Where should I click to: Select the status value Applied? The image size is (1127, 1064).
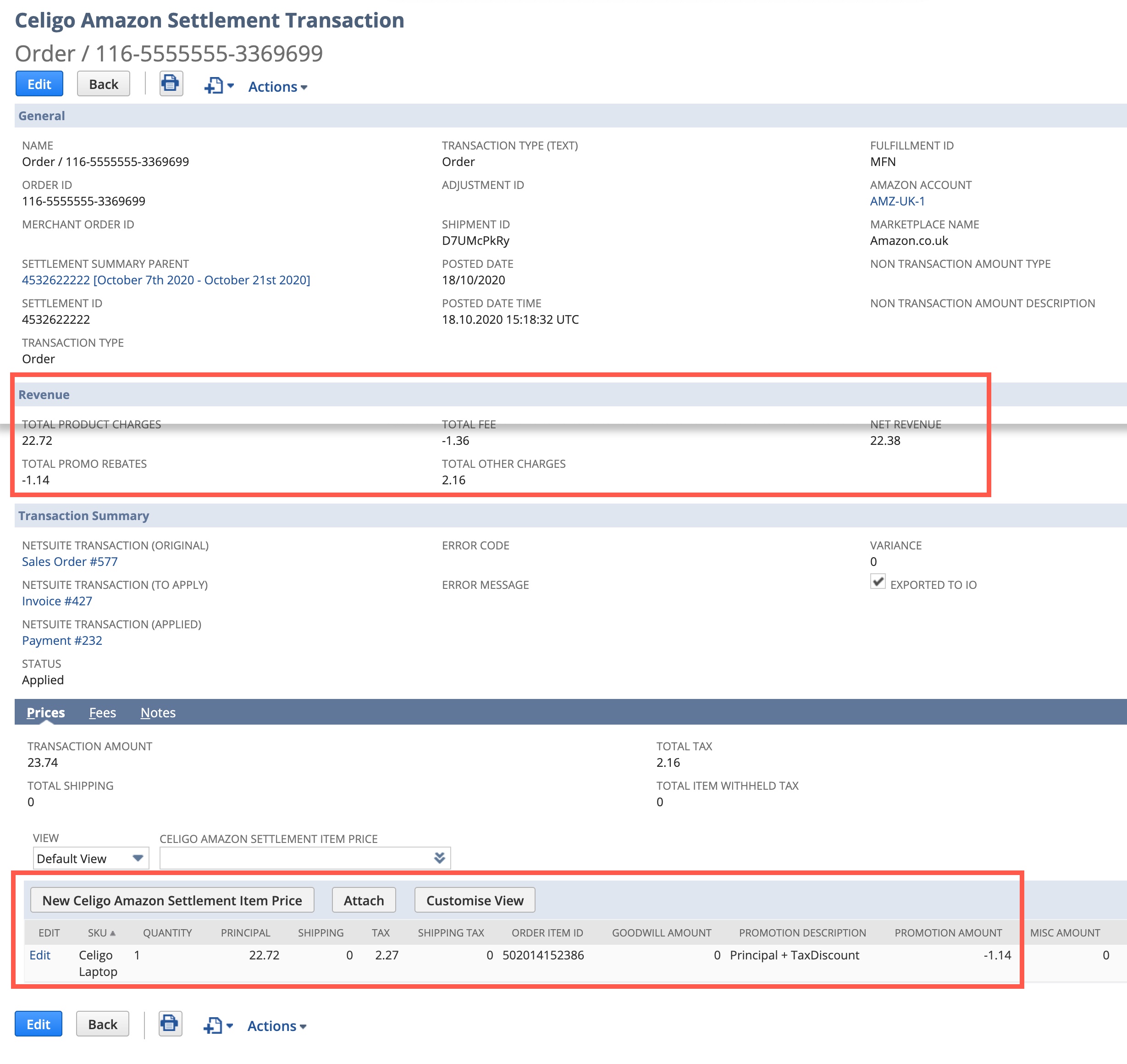coord(43,680)
